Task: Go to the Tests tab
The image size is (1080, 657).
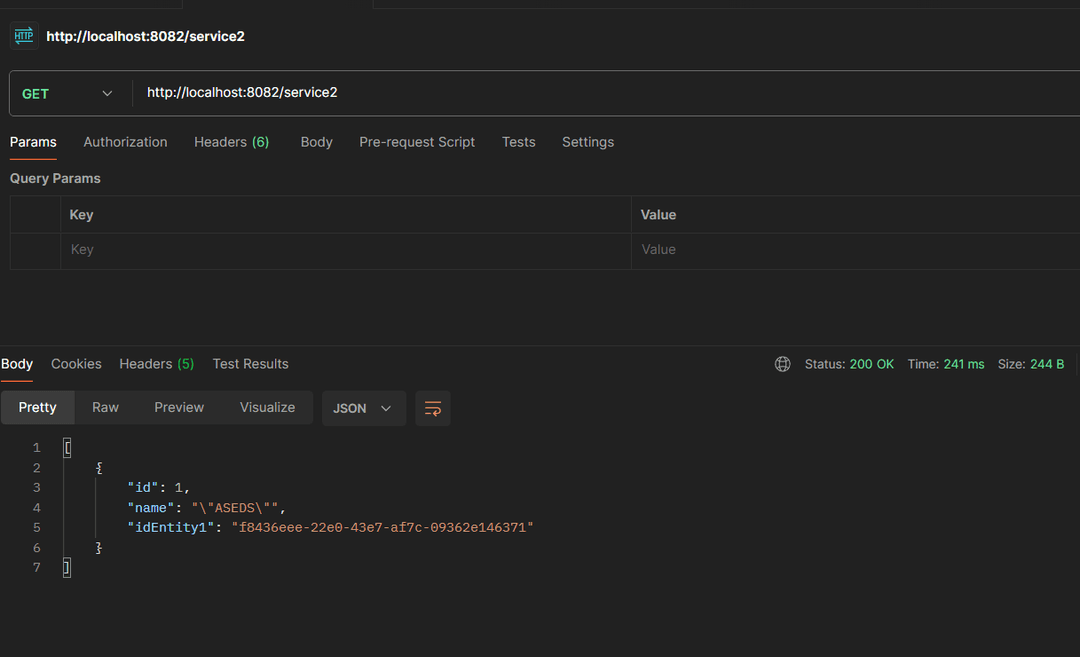Action: tap(518, 142)
